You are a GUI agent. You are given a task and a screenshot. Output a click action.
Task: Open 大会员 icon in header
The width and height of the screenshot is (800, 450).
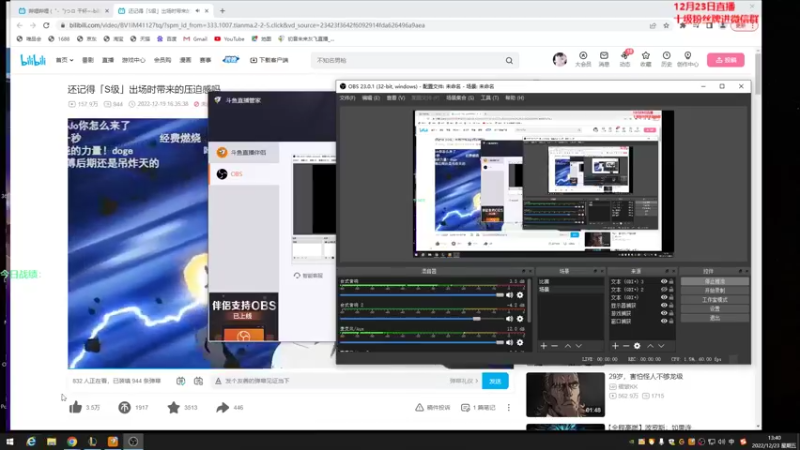[583, 59]
